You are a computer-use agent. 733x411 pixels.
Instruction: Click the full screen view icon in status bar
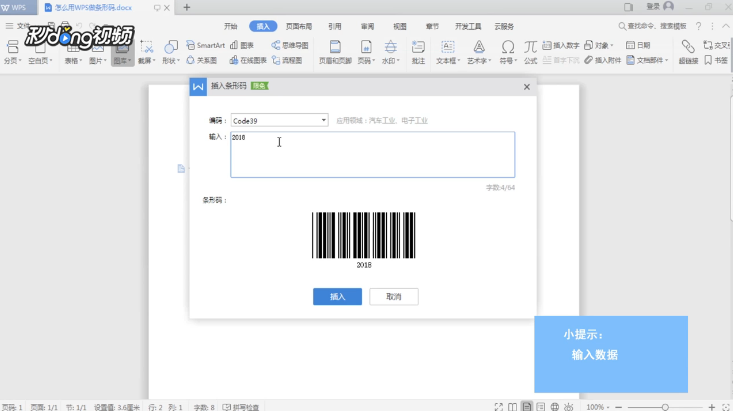[499, 407]
